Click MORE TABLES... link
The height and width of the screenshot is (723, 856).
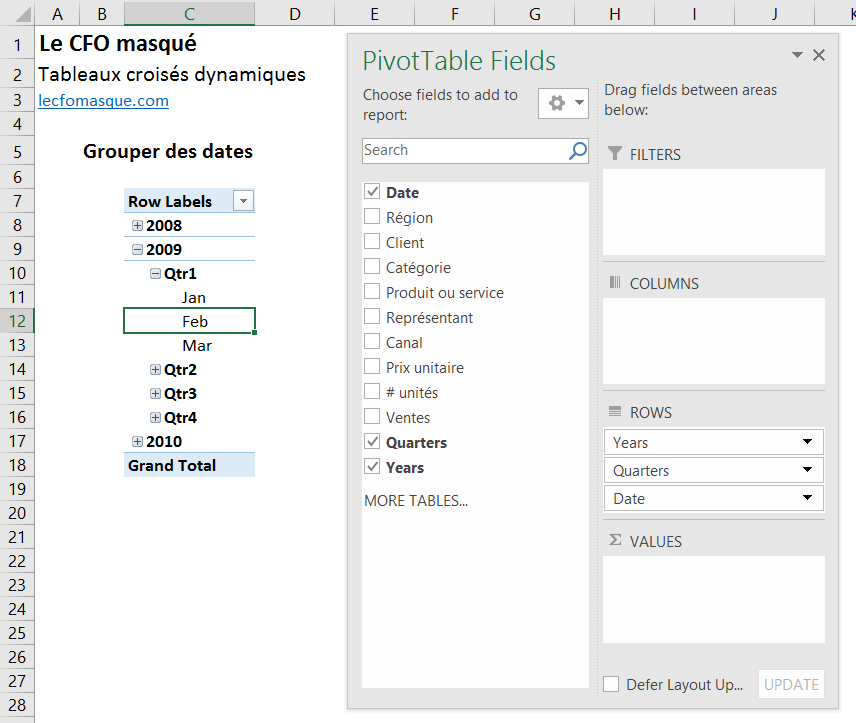pyautogui.click(x=416, y=501)
